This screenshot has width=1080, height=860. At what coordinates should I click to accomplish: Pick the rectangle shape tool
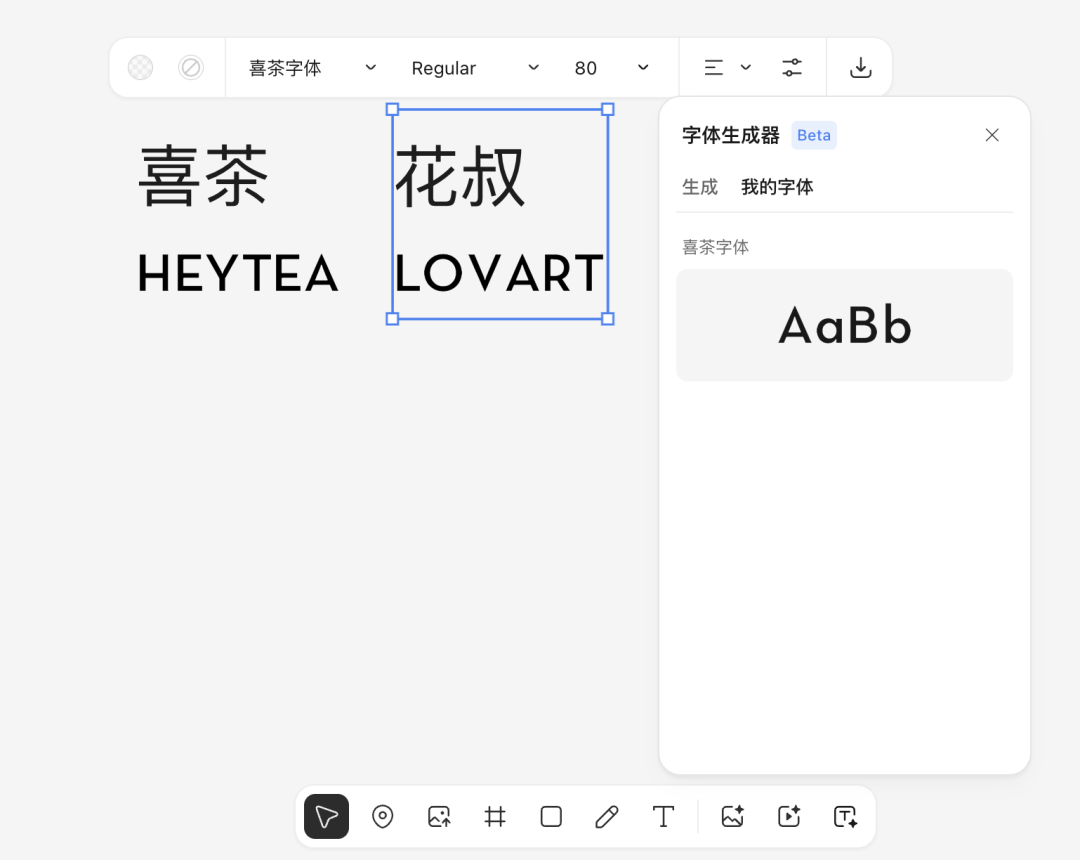551,817
